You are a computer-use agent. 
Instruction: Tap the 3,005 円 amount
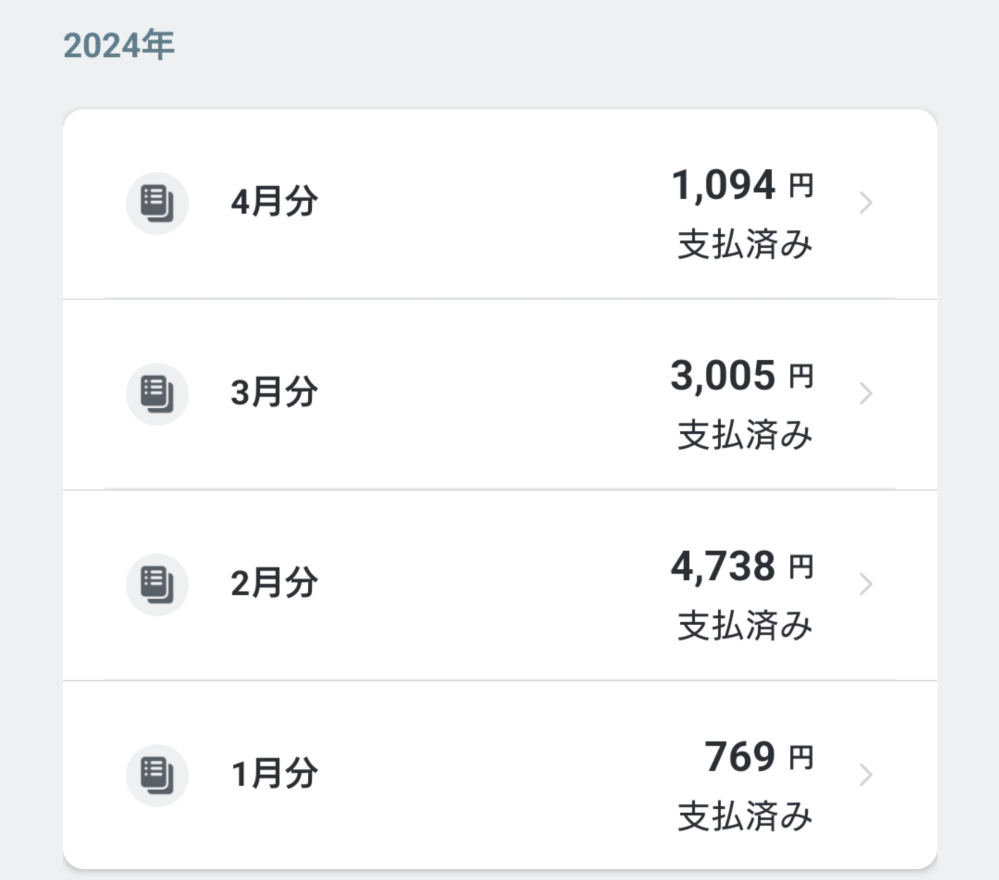tap(742, 376)
